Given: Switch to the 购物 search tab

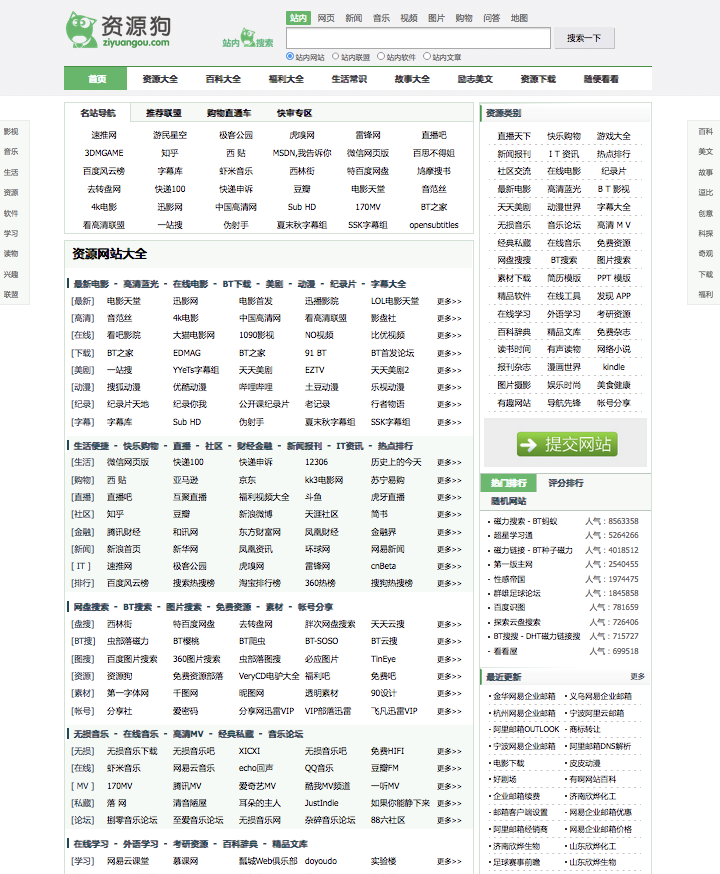Looking at the screenshot, I should point(464,18).
